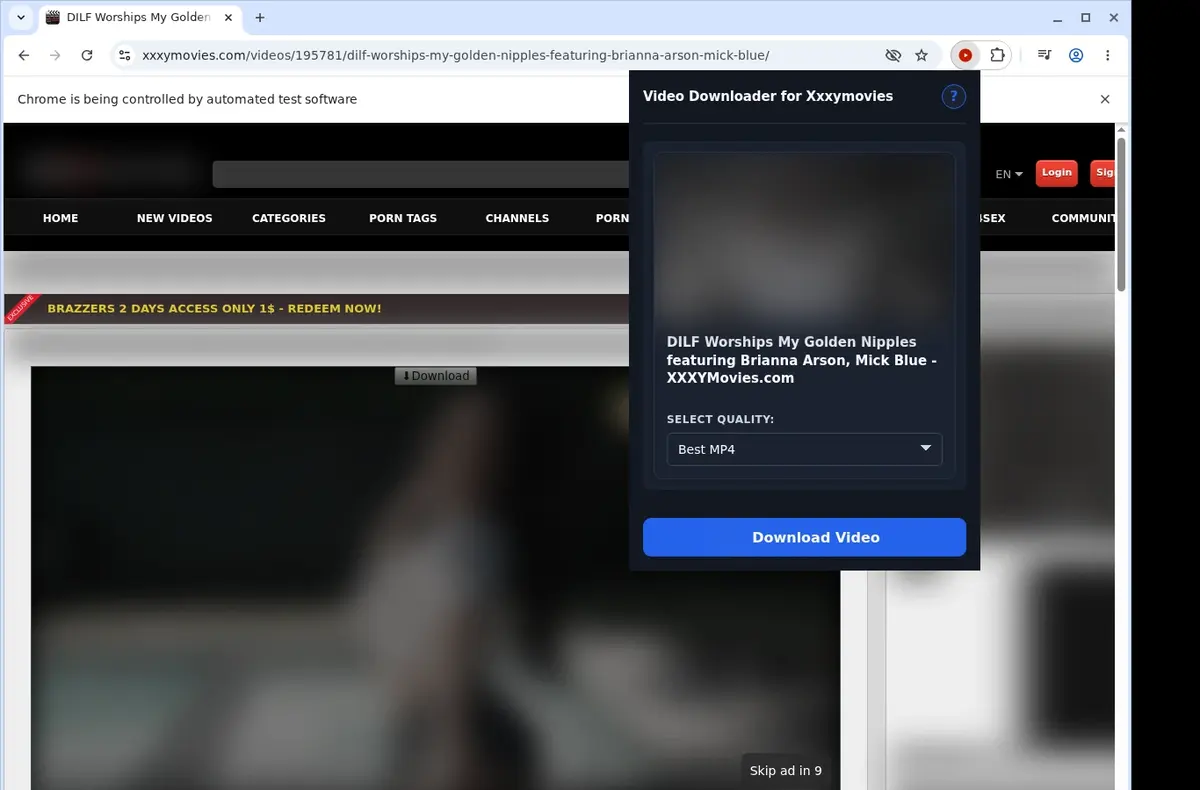Click the back navigation arrow
The width and height of the screenshot is (1200, 790).
coord(24,56)
